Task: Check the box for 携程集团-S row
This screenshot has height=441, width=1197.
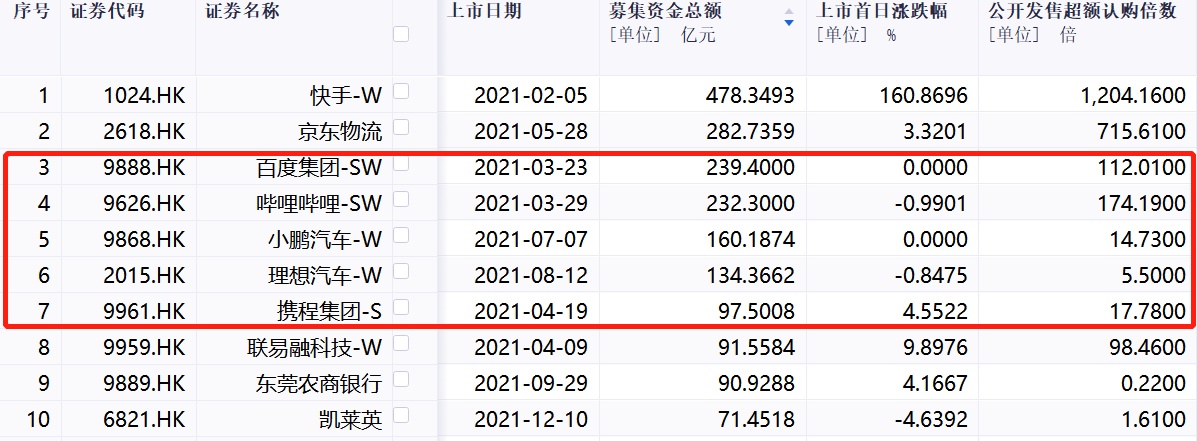Action: point(401,306)
